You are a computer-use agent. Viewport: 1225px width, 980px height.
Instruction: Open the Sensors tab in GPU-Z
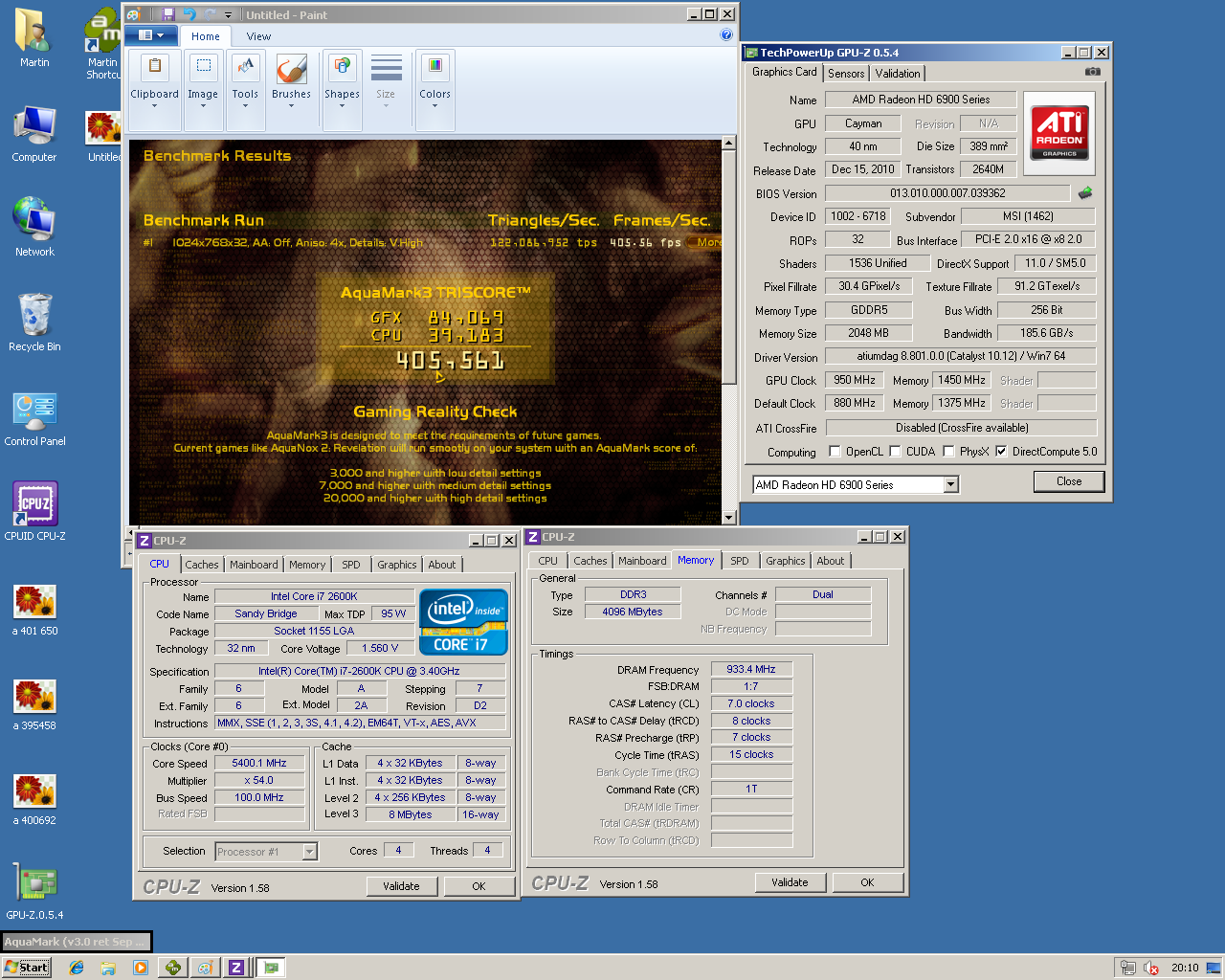pos(846,74)
